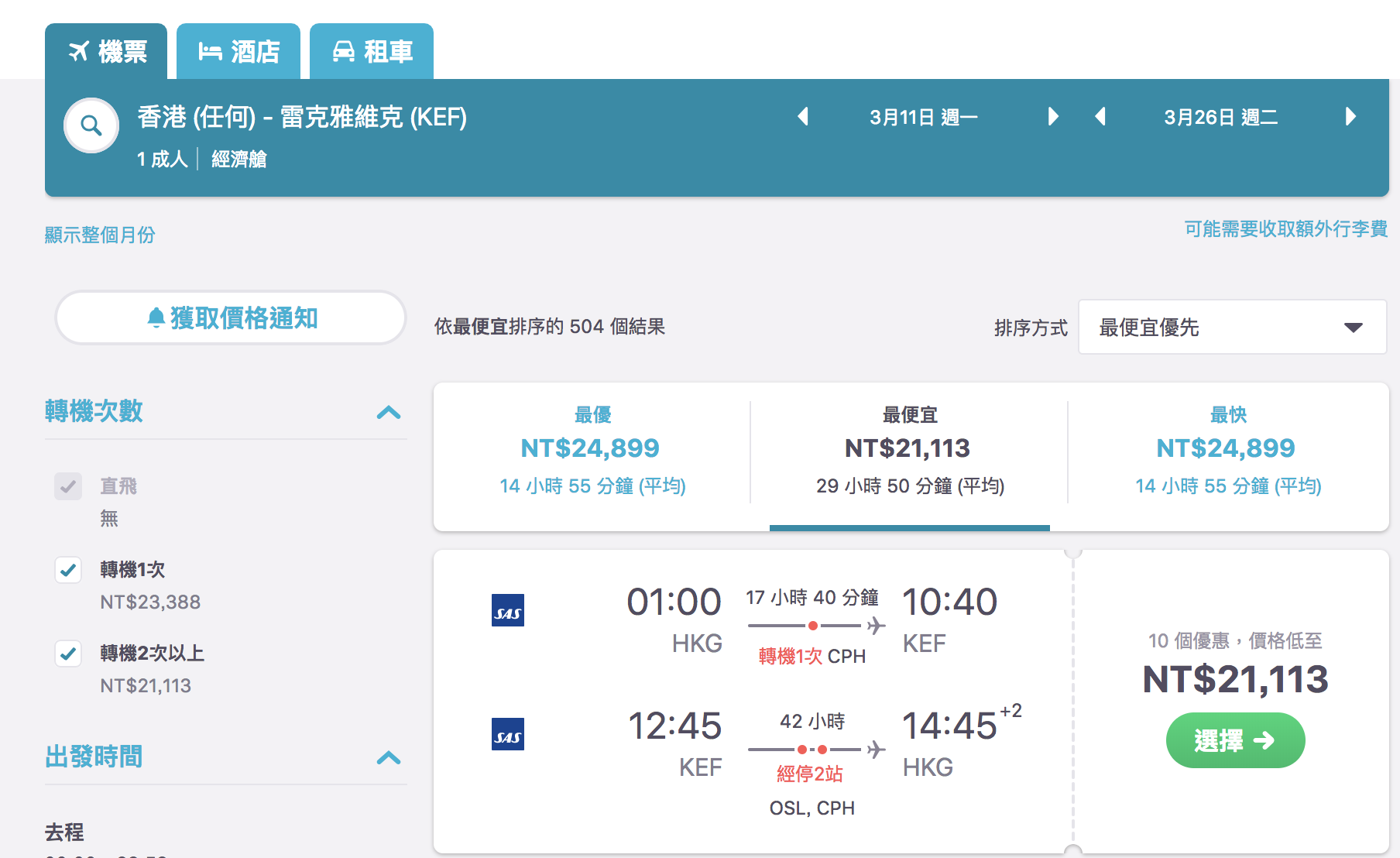Click 3月11日 週一 departure date
Screen dimensions: 1400x858
pos(924,117)
